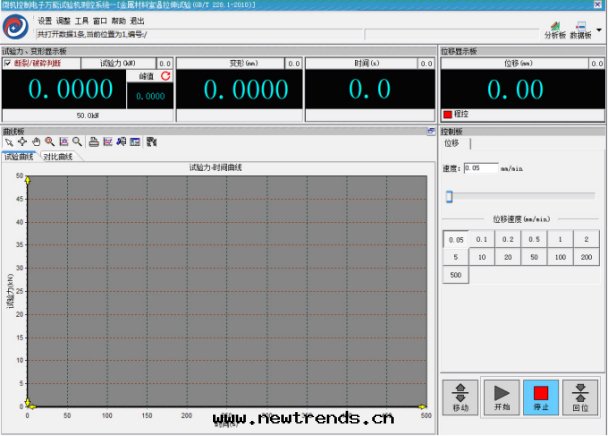The height and width of the screenshot is (436, 609).
Task: Open the 设置 menu
Action: point(45,20)
